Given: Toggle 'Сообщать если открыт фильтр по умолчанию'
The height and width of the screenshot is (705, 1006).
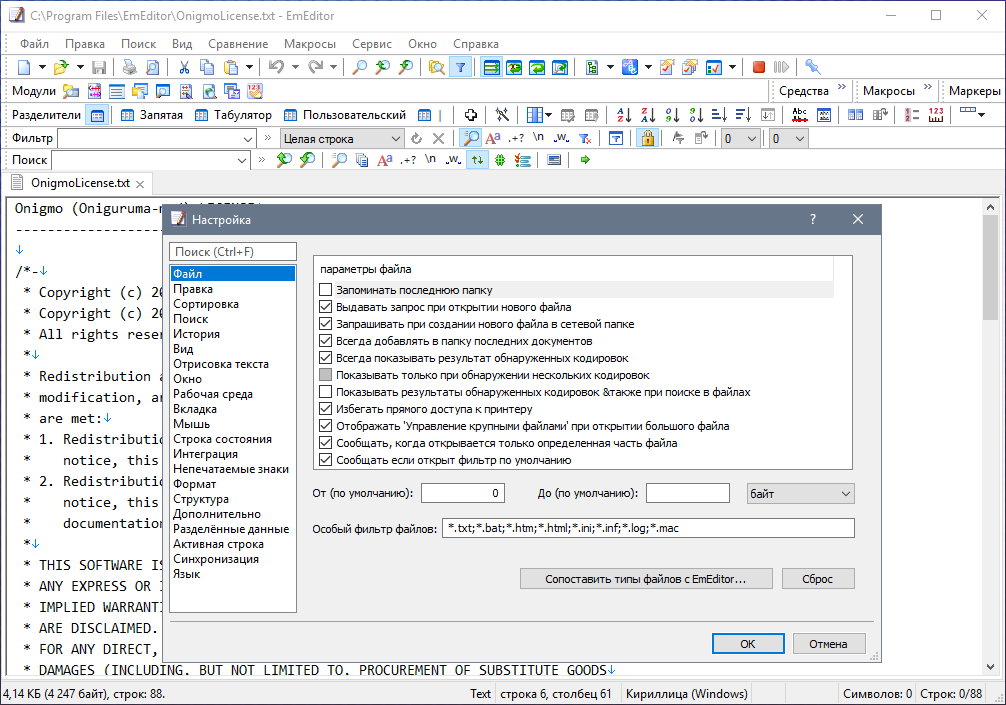Looking at the screenshot, I should (x=325, y=460).
